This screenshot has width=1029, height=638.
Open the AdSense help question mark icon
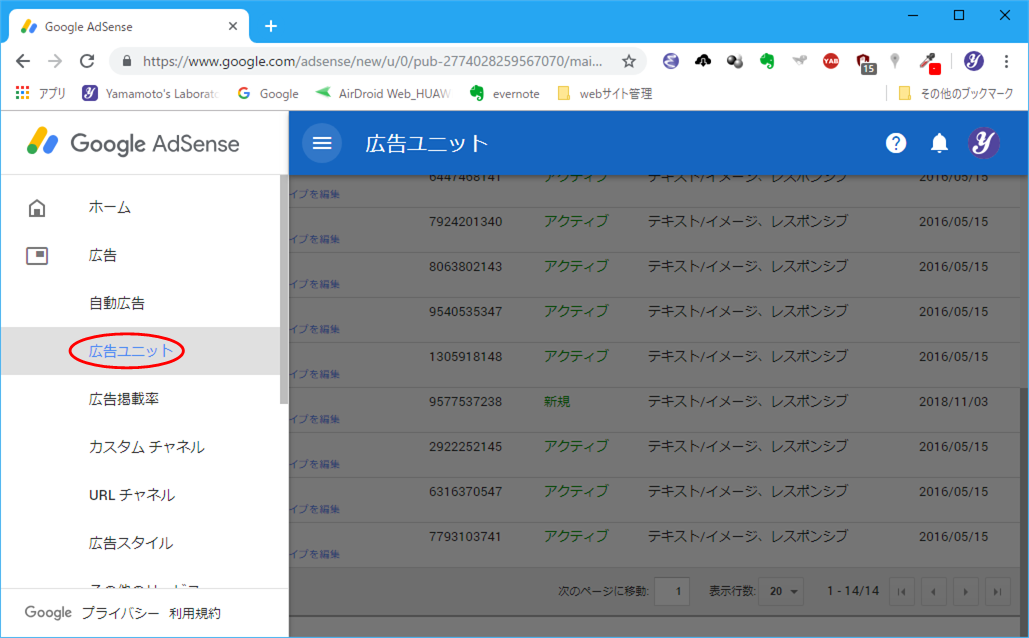[896, 143]
